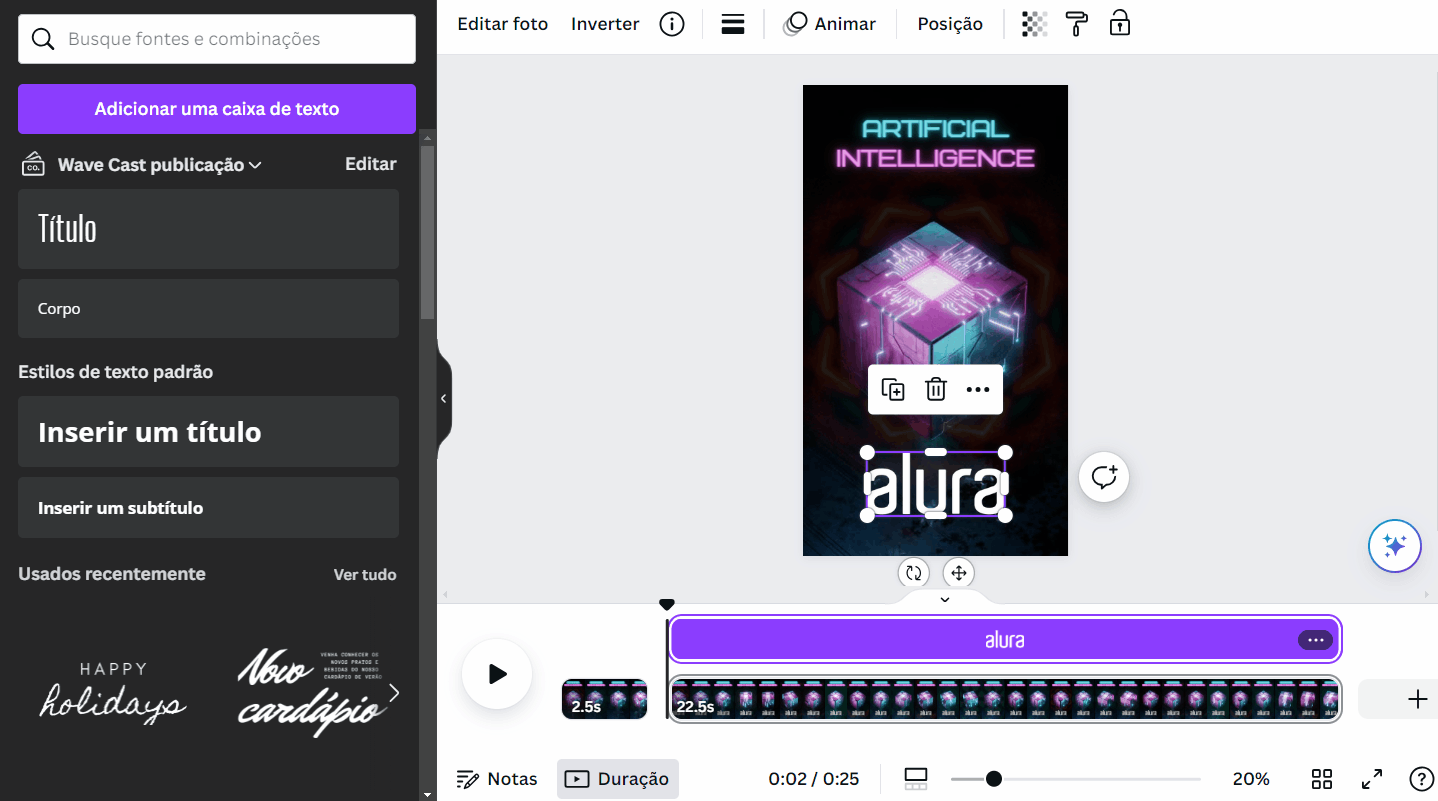Select the 2.5s page thumbnail

[x=604, y=699]
